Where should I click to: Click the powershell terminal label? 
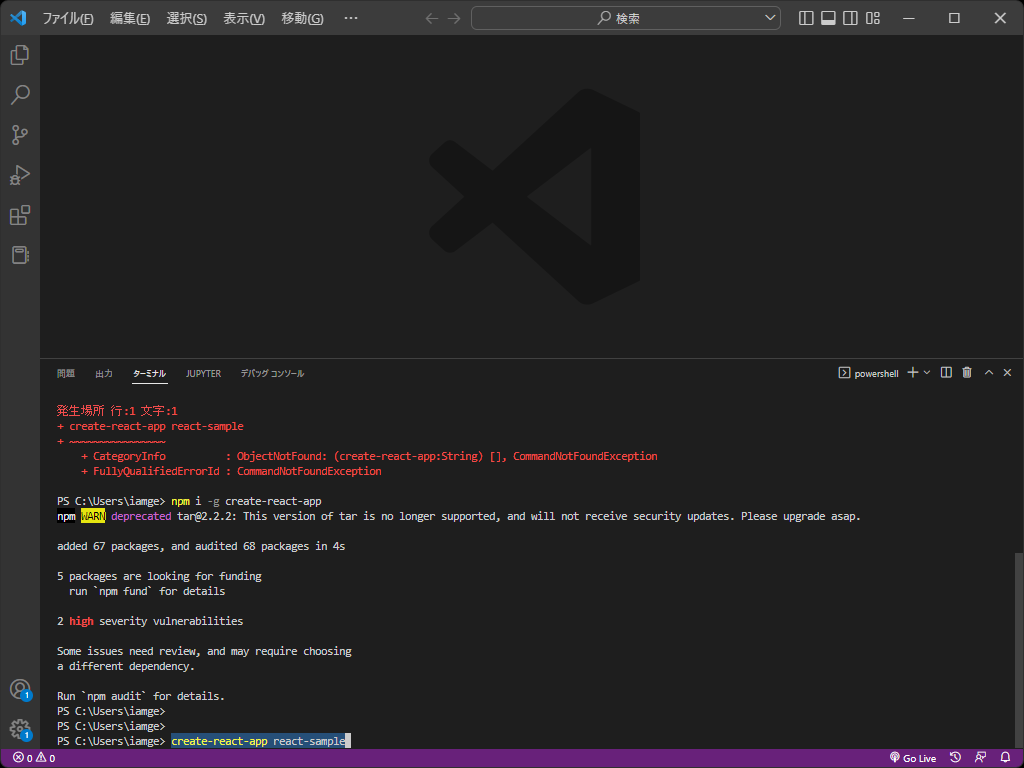pyautogui.click(x=869, y=373)
